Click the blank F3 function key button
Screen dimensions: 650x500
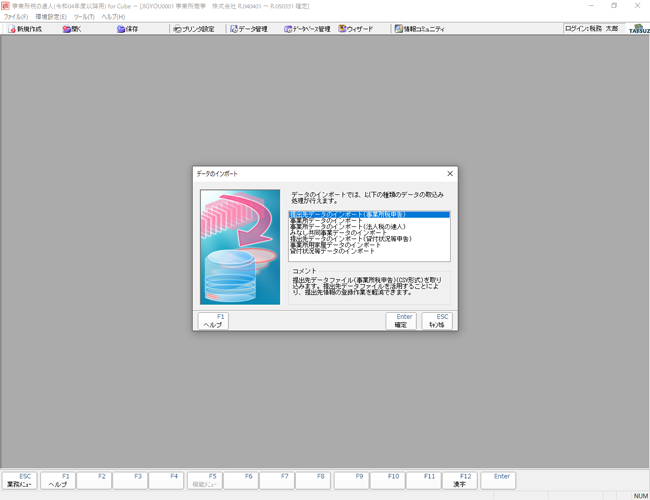[x=130, y=481]
